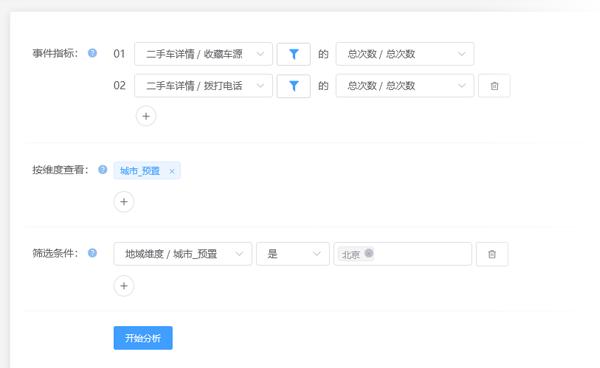Viewport: 600px width, 368px height.
Task: Add a new event metric row
Action: (146, 116)
